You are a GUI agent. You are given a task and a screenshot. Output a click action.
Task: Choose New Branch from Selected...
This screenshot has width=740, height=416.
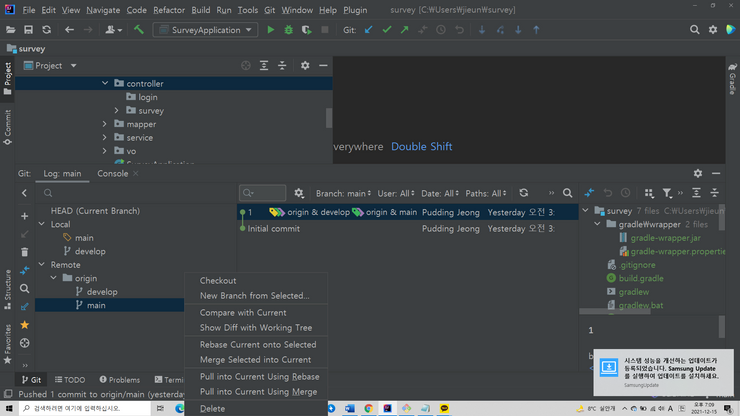coord(256,296)
